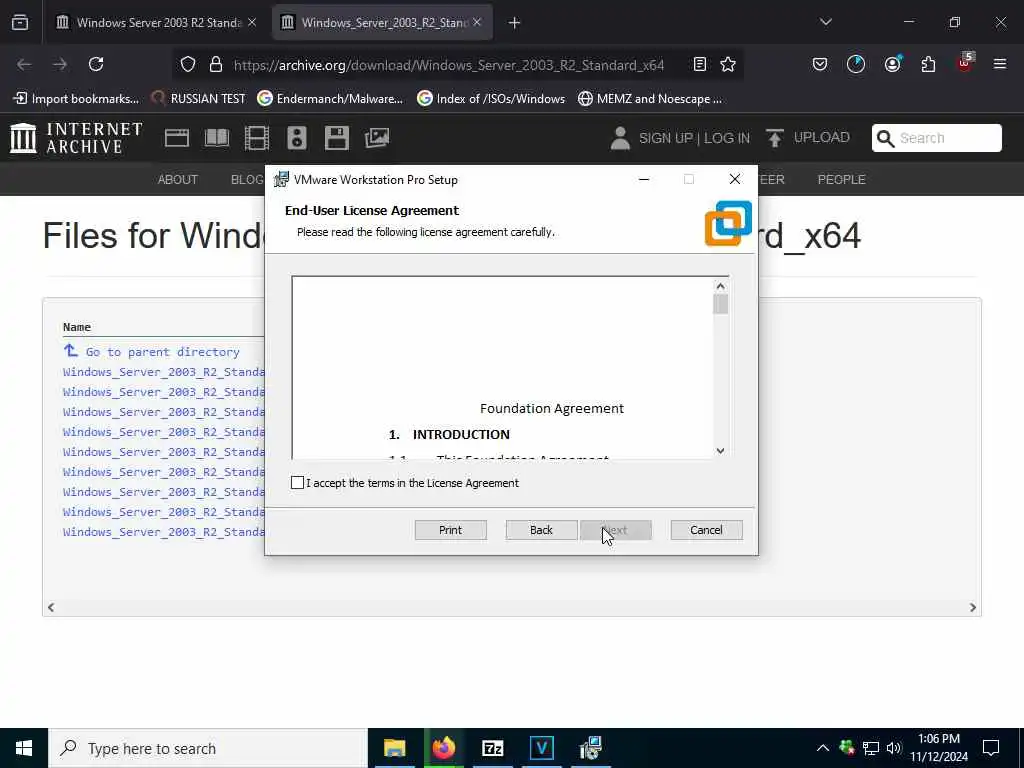The image size is (1024, 768).
Task: Open the Texts book icon
Action: (217, 138)
